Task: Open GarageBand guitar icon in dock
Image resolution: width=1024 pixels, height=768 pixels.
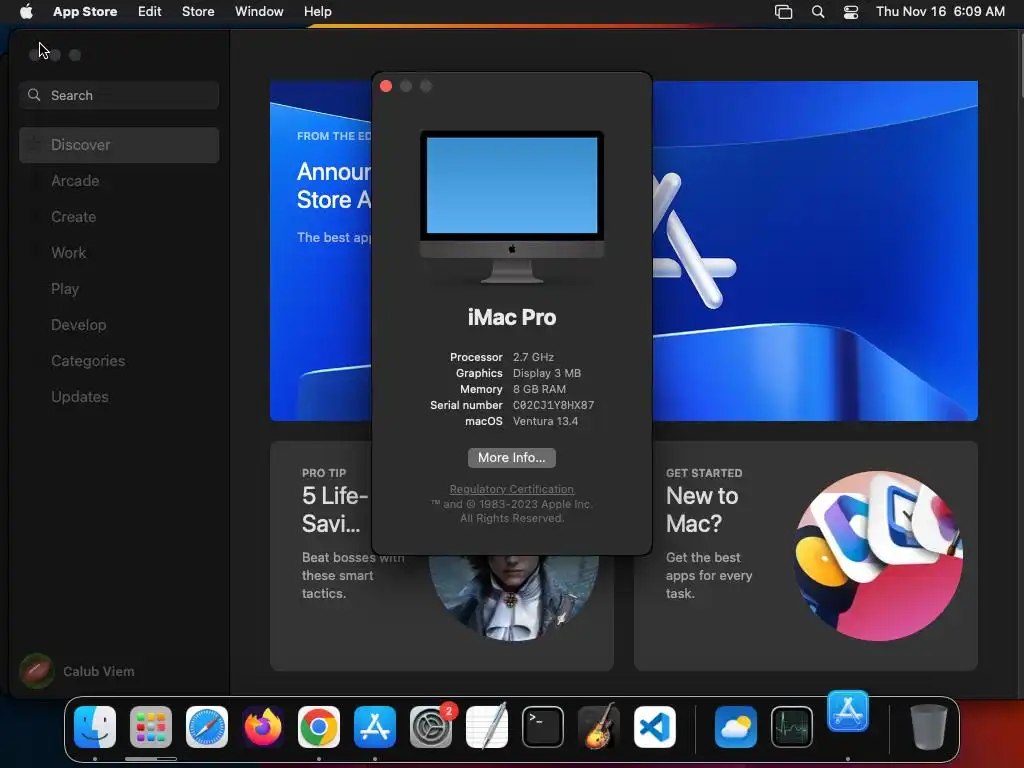Action: (x=599, y=727)
